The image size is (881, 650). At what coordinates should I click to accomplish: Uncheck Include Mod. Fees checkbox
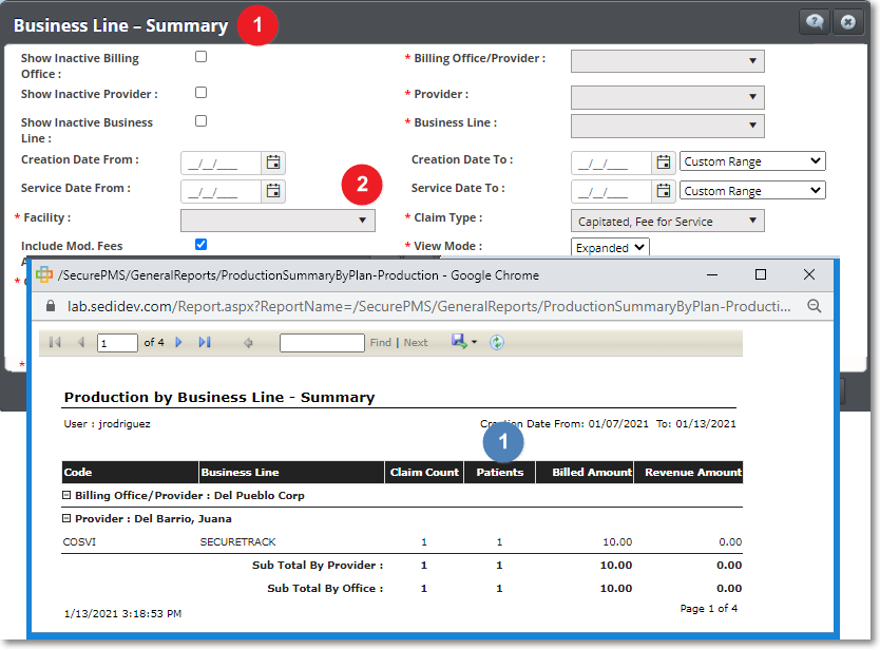pos(201,244)
